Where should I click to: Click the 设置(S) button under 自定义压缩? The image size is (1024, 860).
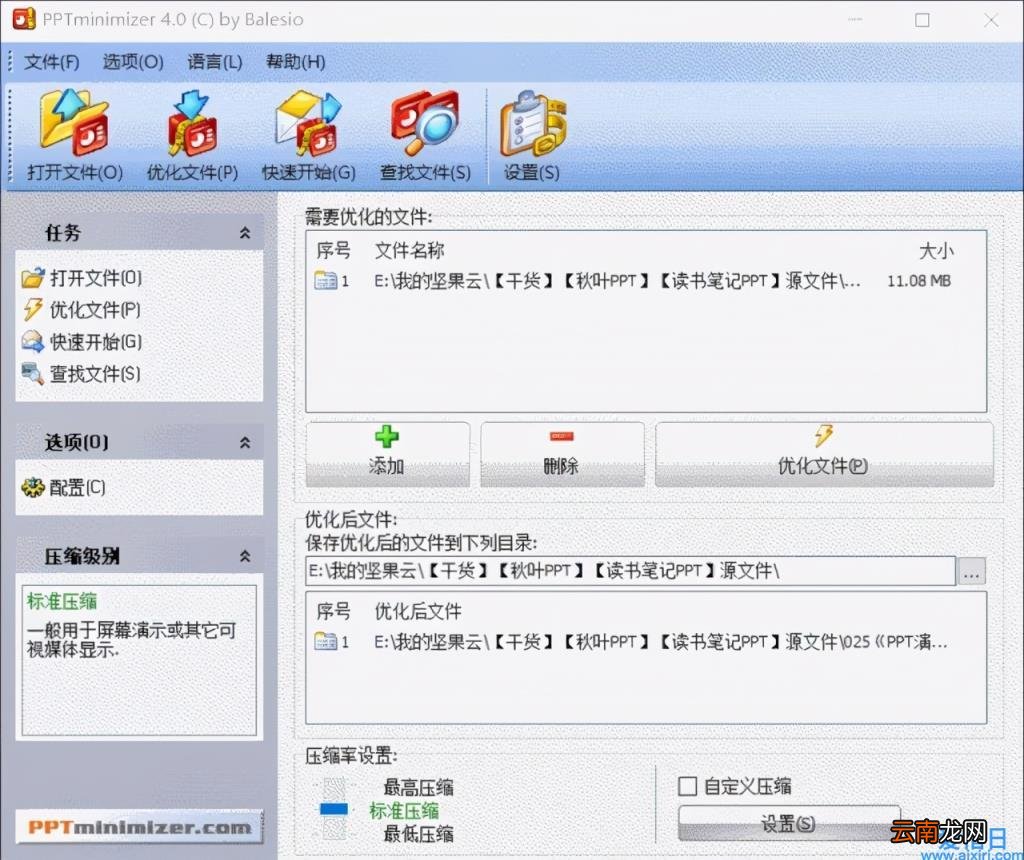788,823
